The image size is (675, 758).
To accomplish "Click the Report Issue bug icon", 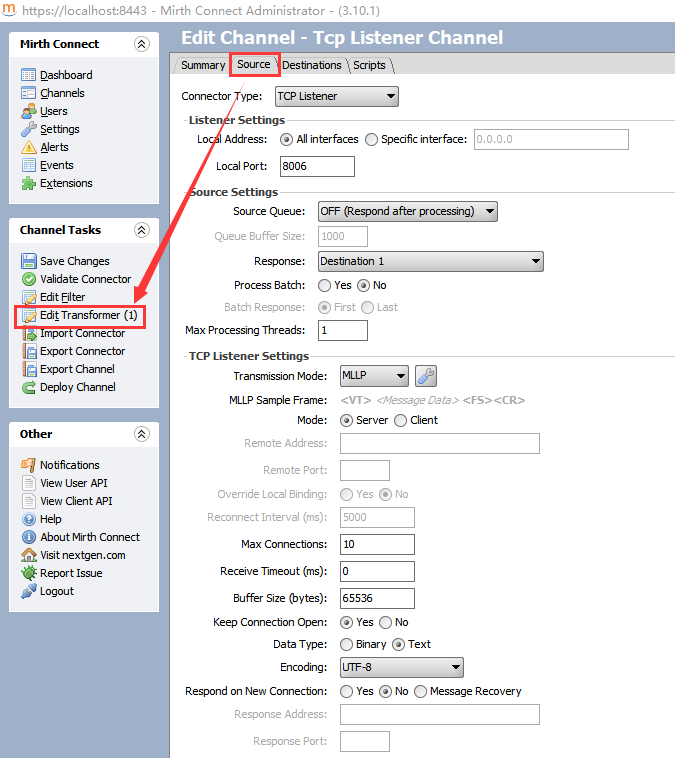I will pyautogui.click(x=29, y=573).
